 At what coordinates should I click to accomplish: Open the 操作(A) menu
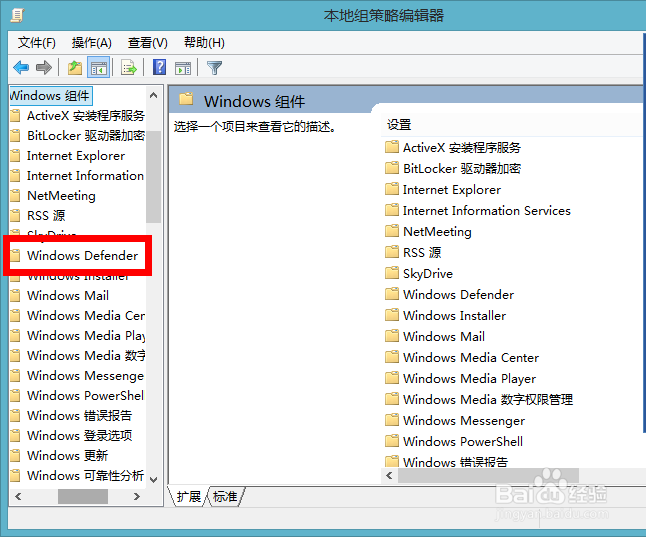point(91,42)
